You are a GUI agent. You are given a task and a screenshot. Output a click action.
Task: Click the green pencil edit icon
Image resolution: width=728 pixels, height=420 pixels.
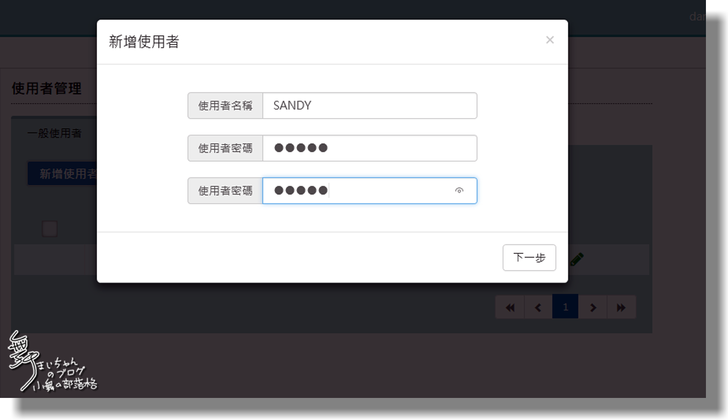(x=576, y=259)
